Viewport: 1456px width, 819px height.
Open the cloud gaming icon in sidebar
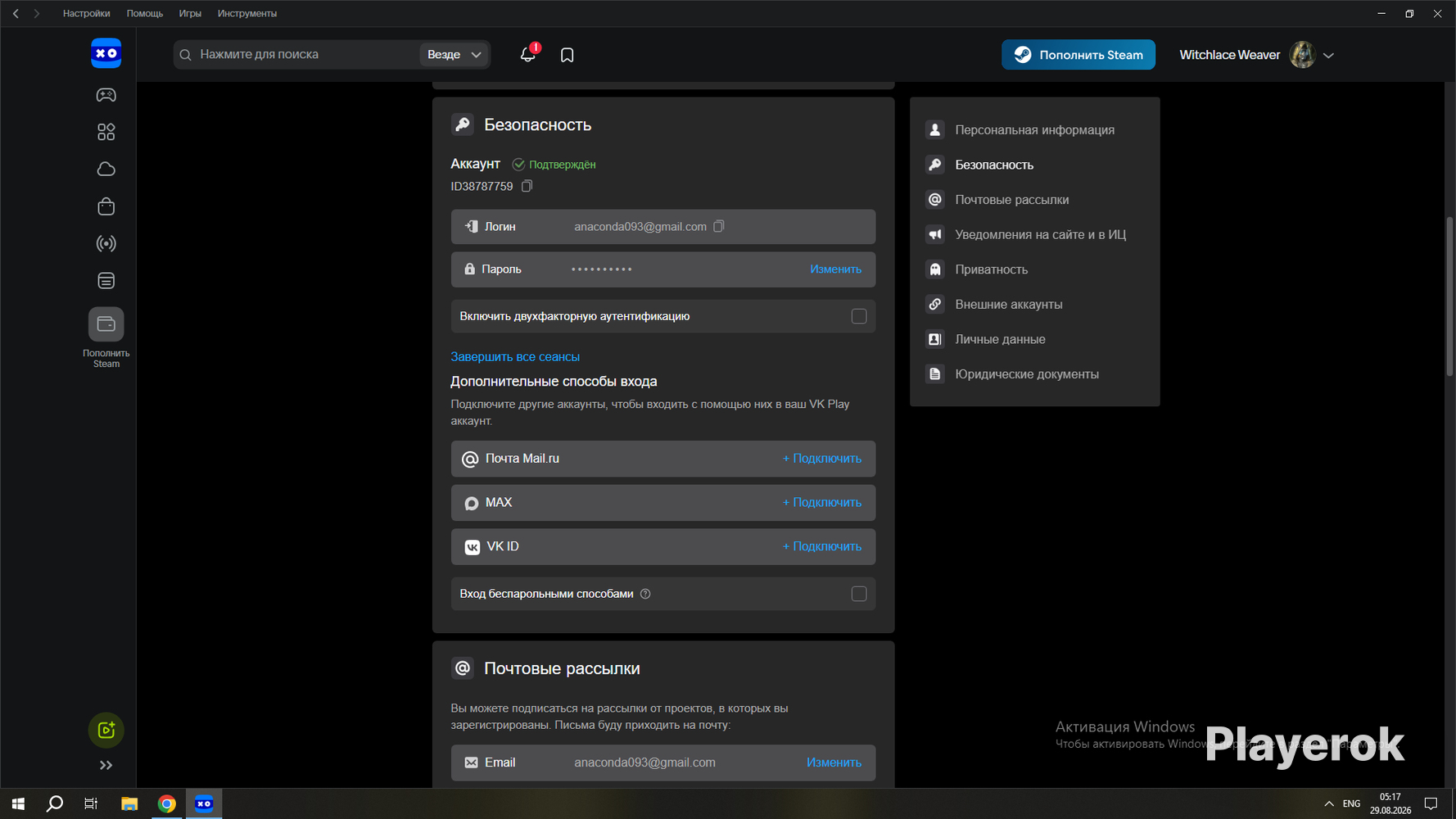pos(106,170)
